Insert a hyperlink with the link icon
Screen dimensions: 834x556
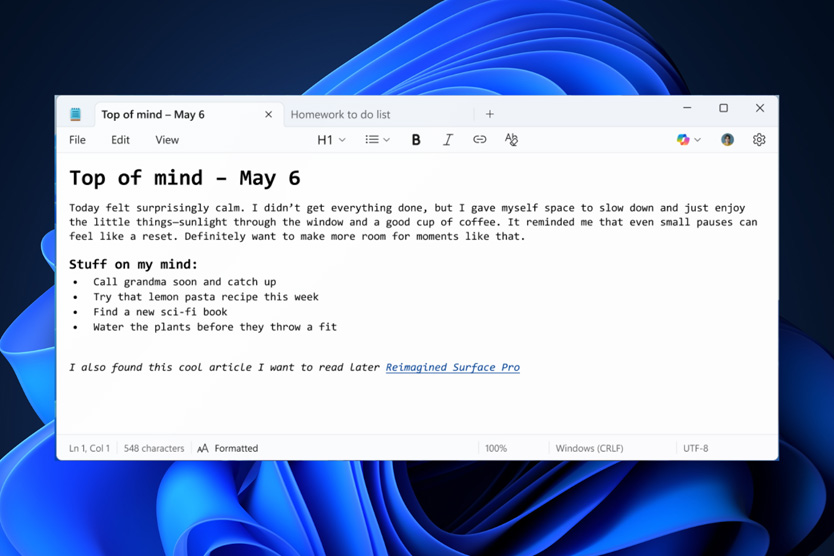tap(480, 140)
